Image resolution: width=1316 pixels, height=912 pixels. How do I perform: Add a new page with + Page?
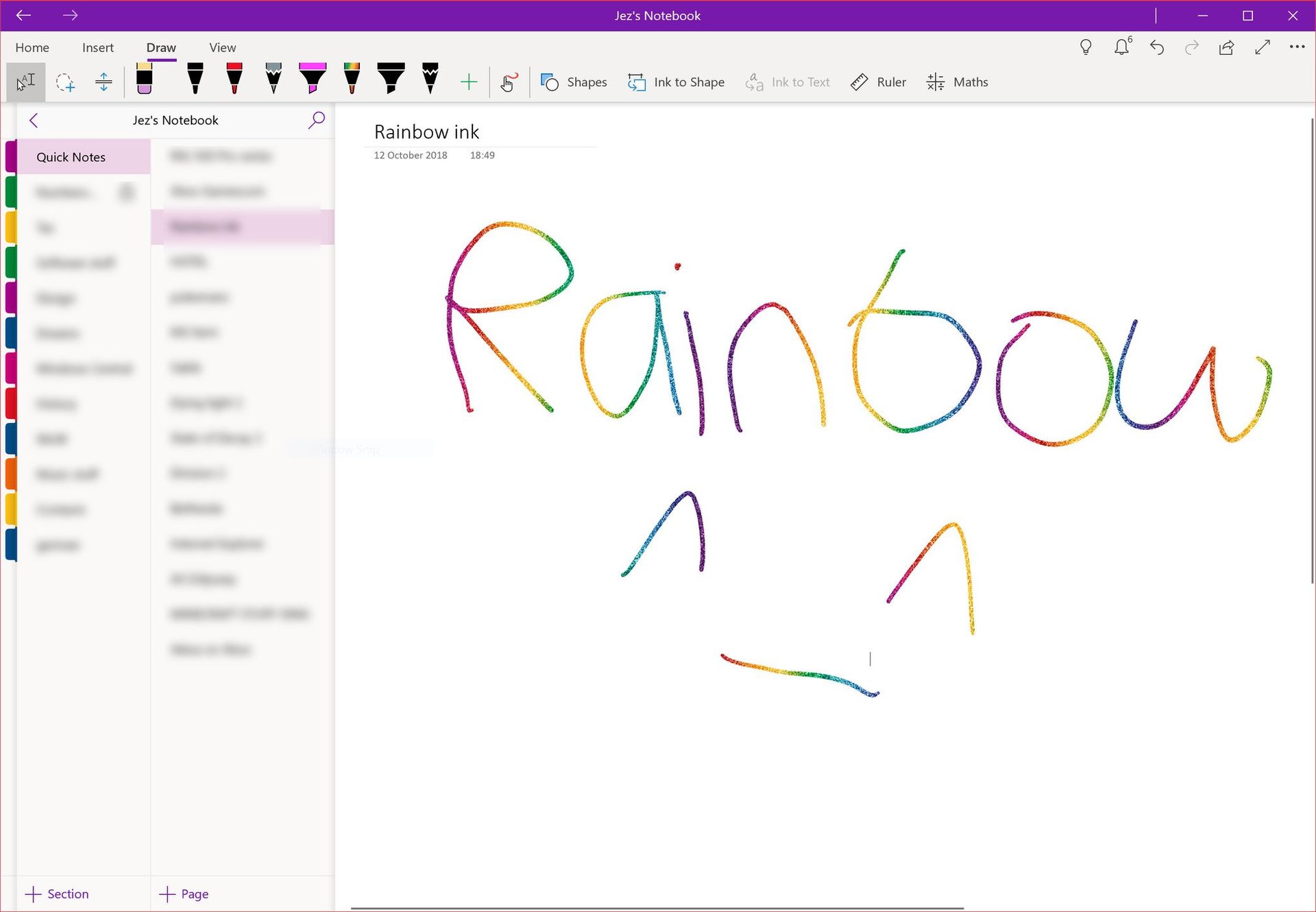click(183, 893)
